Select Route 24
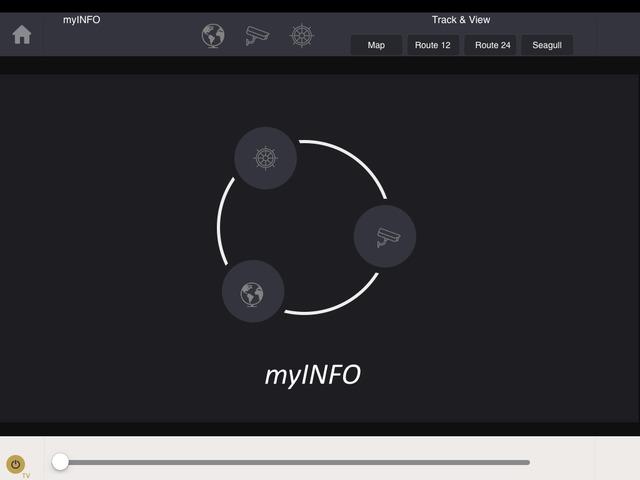 (x=492, y=45)
